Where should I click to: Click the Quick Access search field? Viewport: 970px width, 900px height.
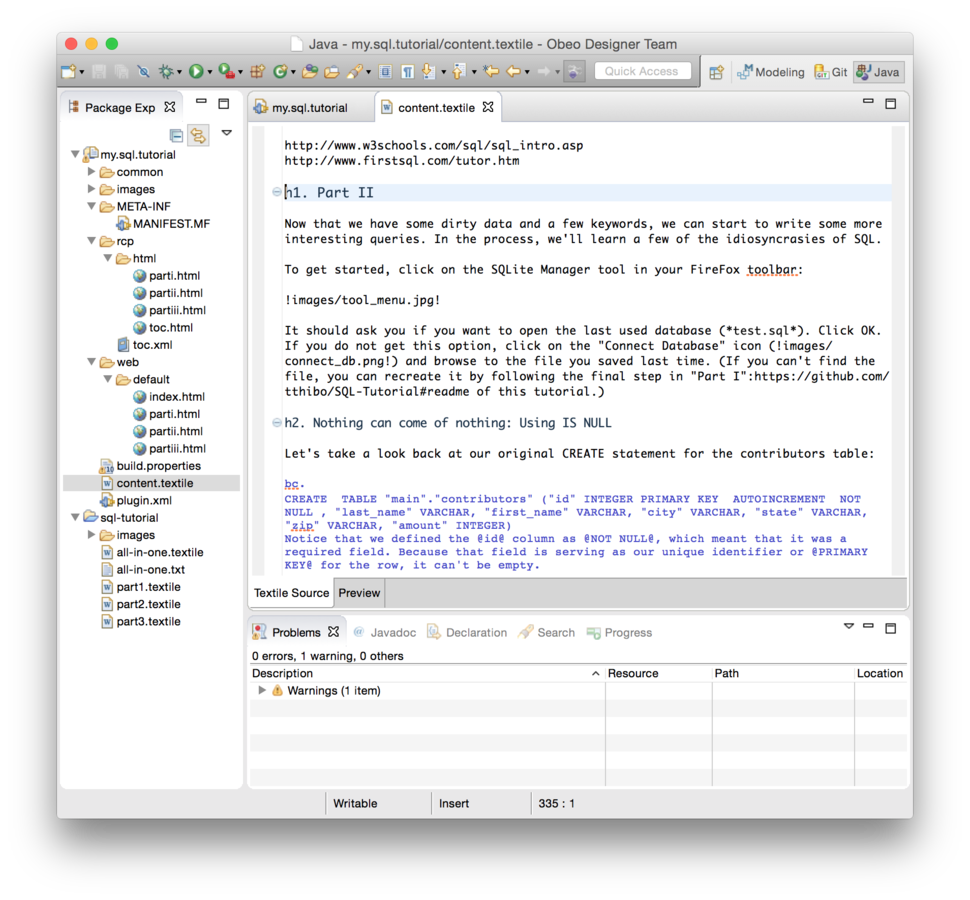point(642,71)
